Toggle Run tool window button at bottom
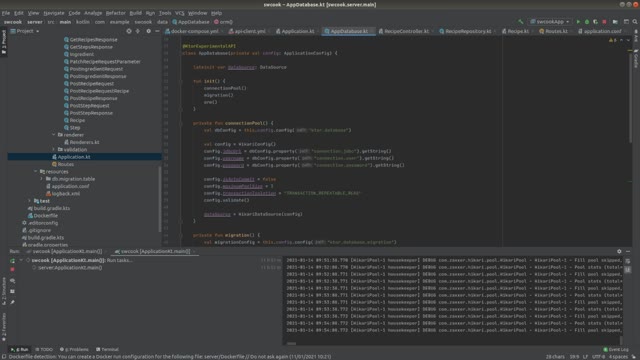The width and height of the screenshot is (640, 360). [x=19, y=349]
